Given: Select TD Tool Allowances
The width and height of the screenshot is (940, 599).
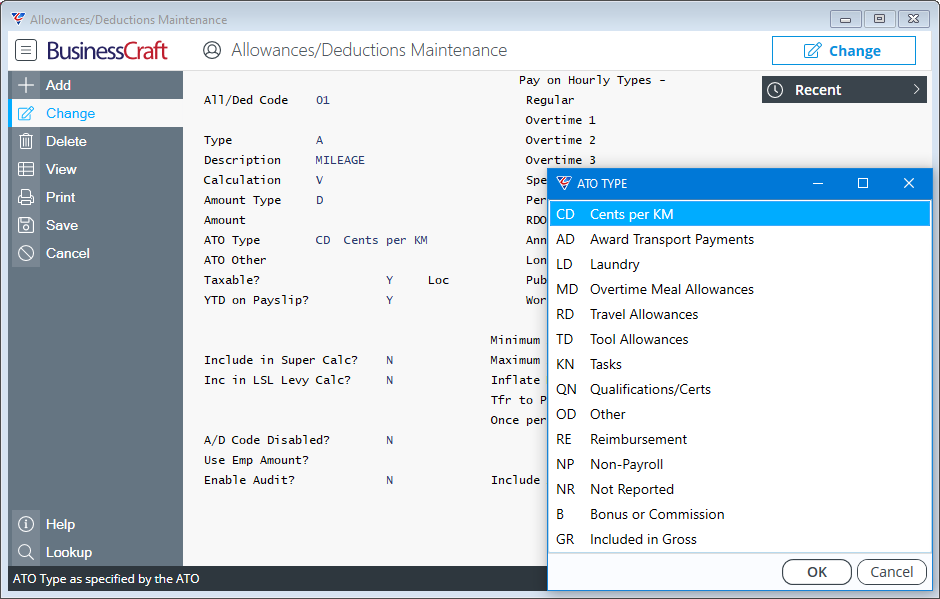Looking at the screenshot, I should coord(740,339).
